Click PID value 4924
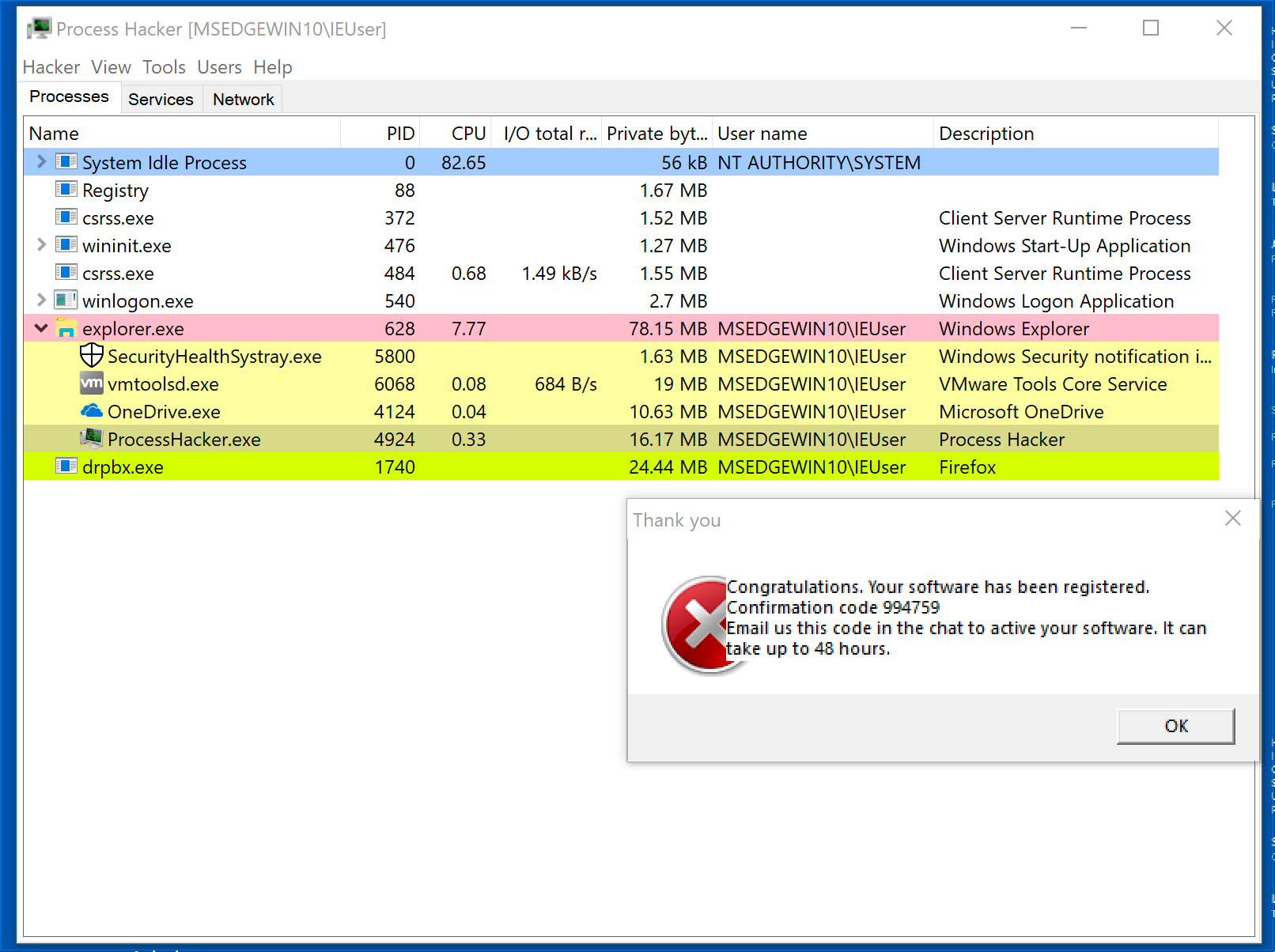Screen dimensions: 1275x952 pos(395,440)
